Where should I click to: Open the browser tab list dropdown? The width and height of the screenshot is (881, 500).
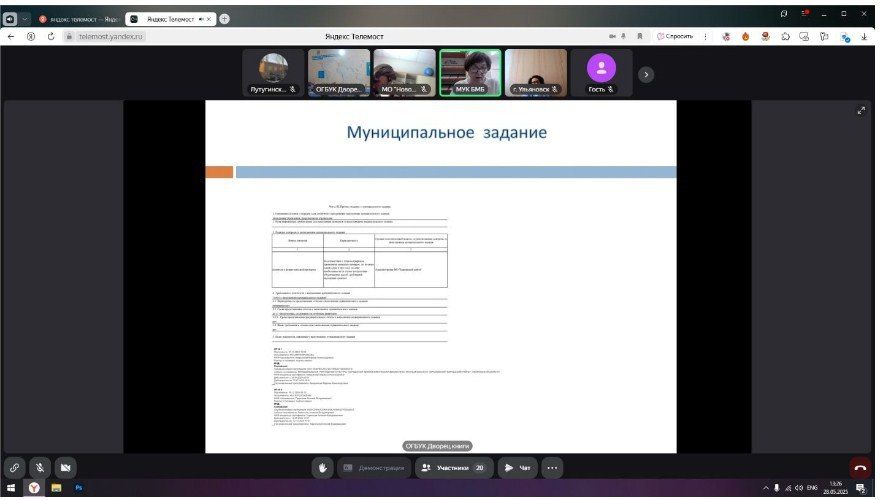pyautogui.click(x=25, y=19)
